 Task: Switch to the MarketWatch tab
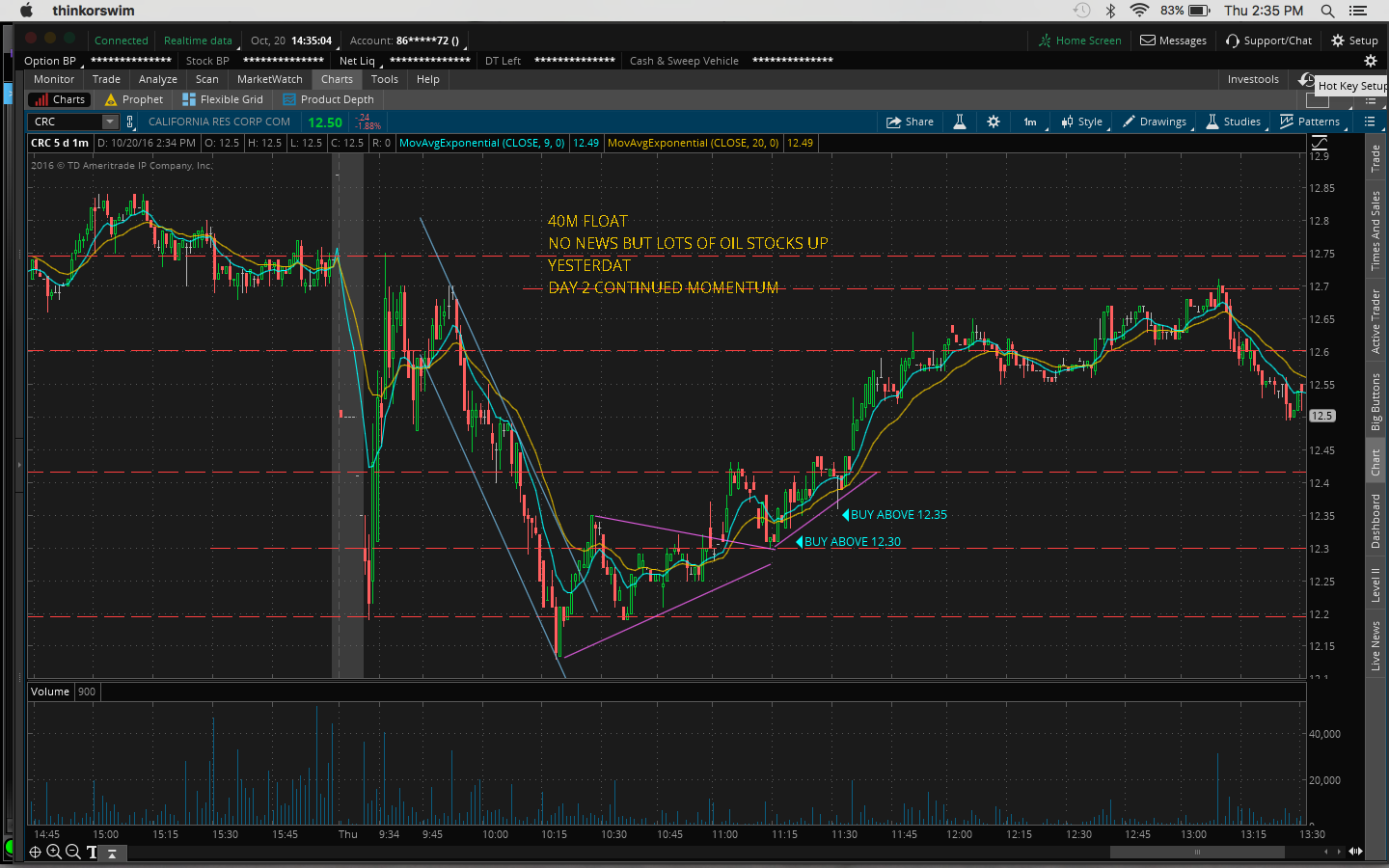[269, 79]
